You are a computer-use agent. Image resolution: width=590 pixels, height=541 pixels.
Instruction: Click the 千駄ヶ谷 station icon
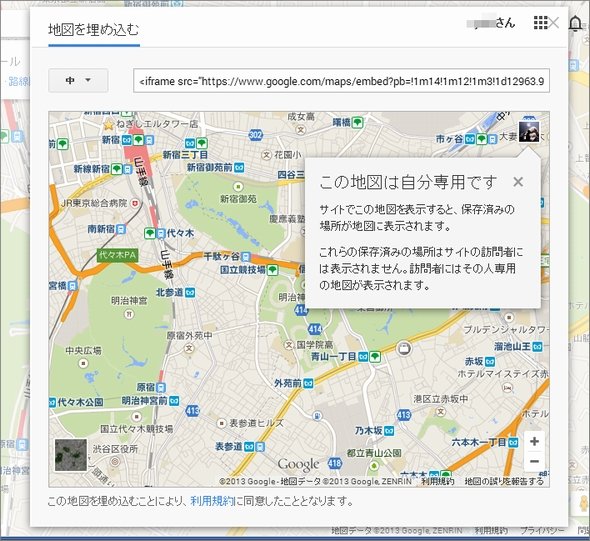click(246, 257)
